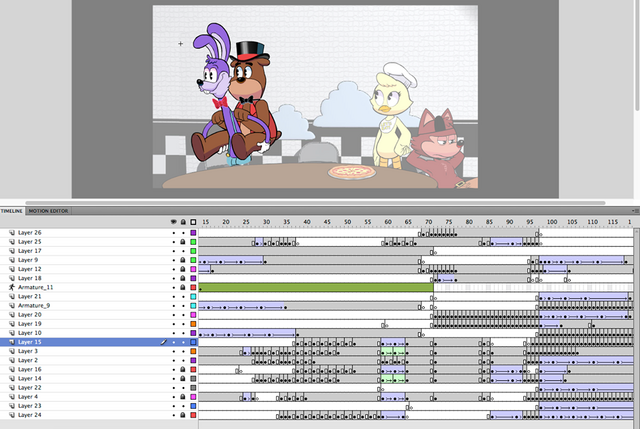The height and width of the screenshot is (429, 640).
Task: Click the Lock All Layers padlock header icon
Action: coord(183,222)
